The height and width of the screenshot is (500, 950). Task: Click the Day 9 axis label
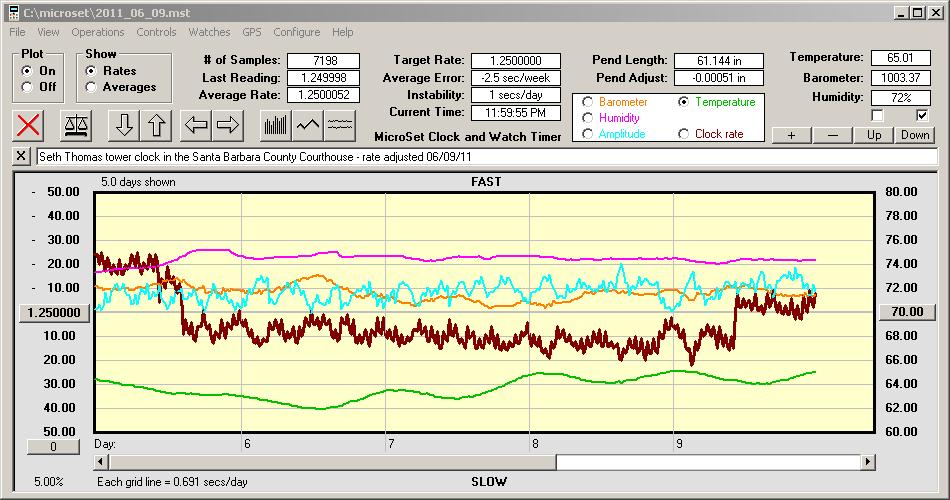679,444
